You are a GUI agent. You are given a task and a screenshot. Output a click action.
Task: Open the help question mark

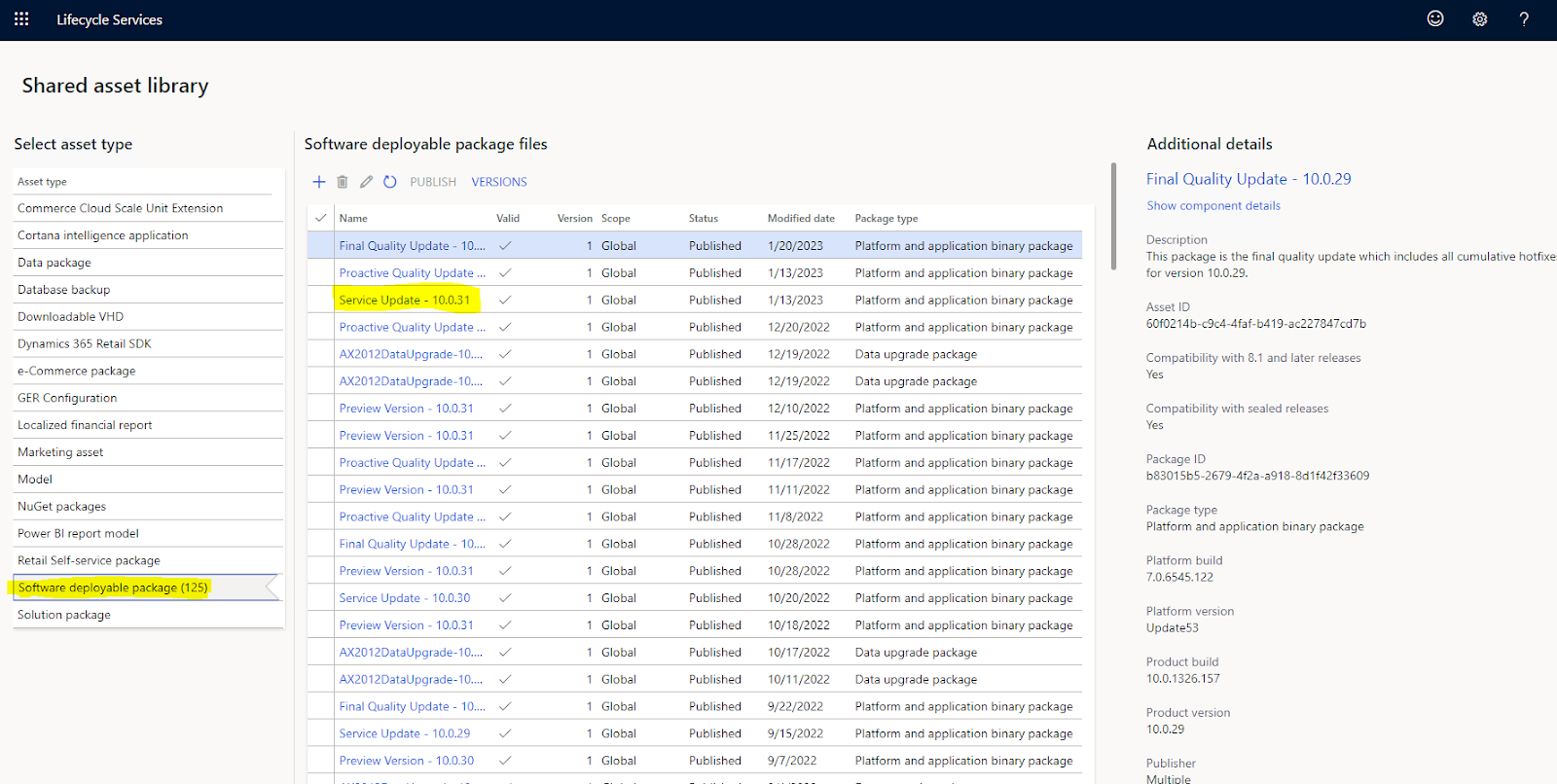click(1524, 19)
